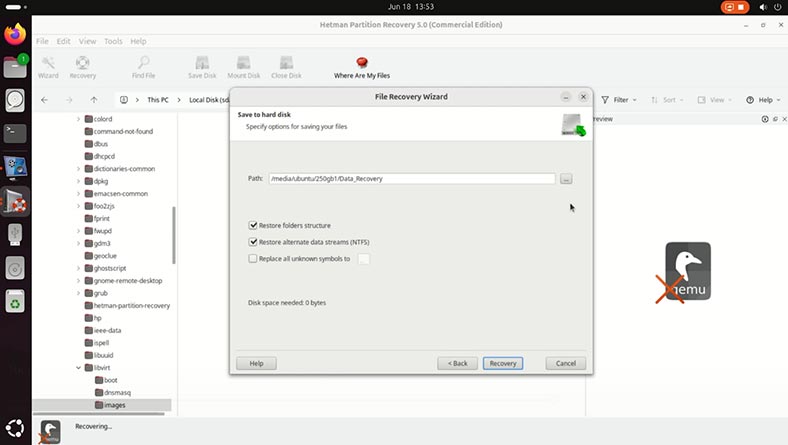This screenshot has height=445, width=788.
Task: Launch Terminal from the dock
Action: pos(15,133)
